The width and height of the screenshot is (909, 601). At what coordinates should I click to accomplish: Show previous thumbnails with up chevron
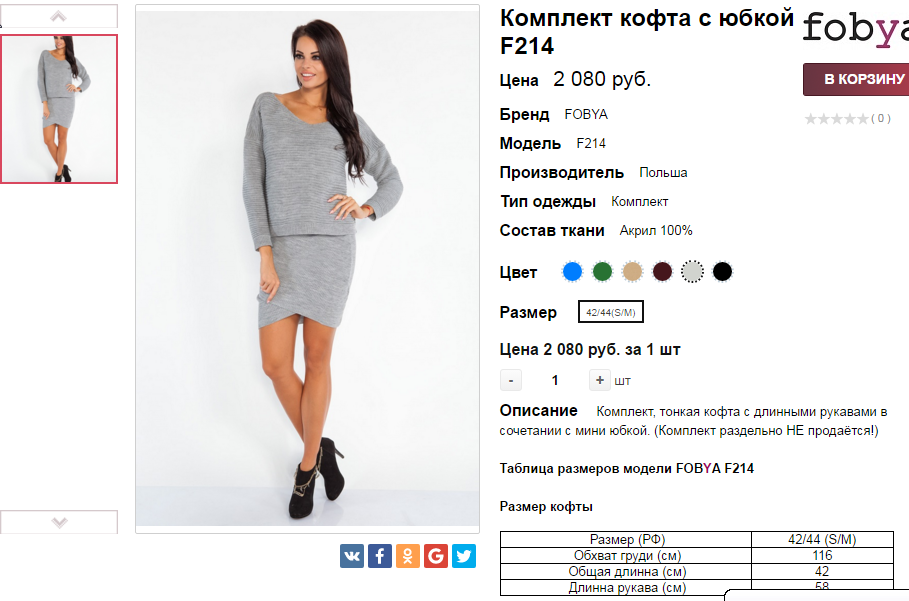(59, 16)
